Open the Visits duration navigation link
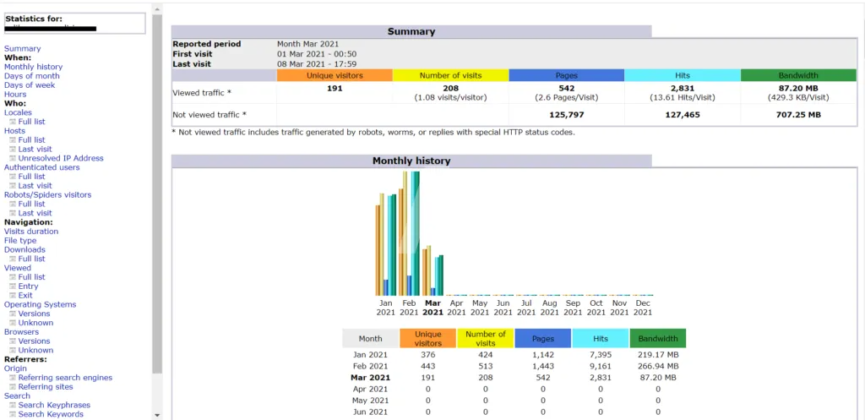Viewport: 865px width, 420px height. click(x=31, y=231)
